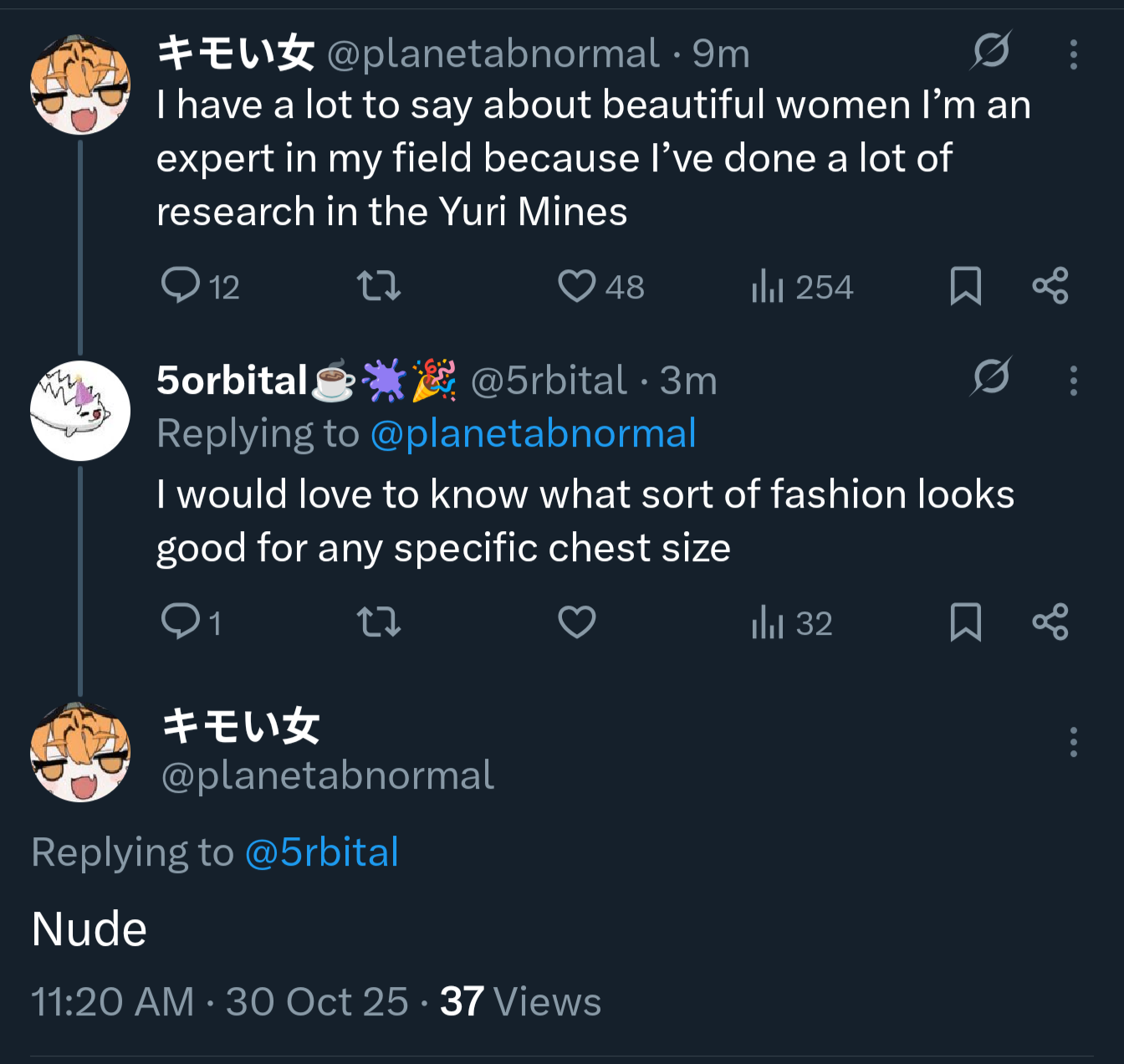This screenshot has height=1064, width=1124.
Task: Open replies on the Yuri Mines tweet
Action: pos(180,285)
